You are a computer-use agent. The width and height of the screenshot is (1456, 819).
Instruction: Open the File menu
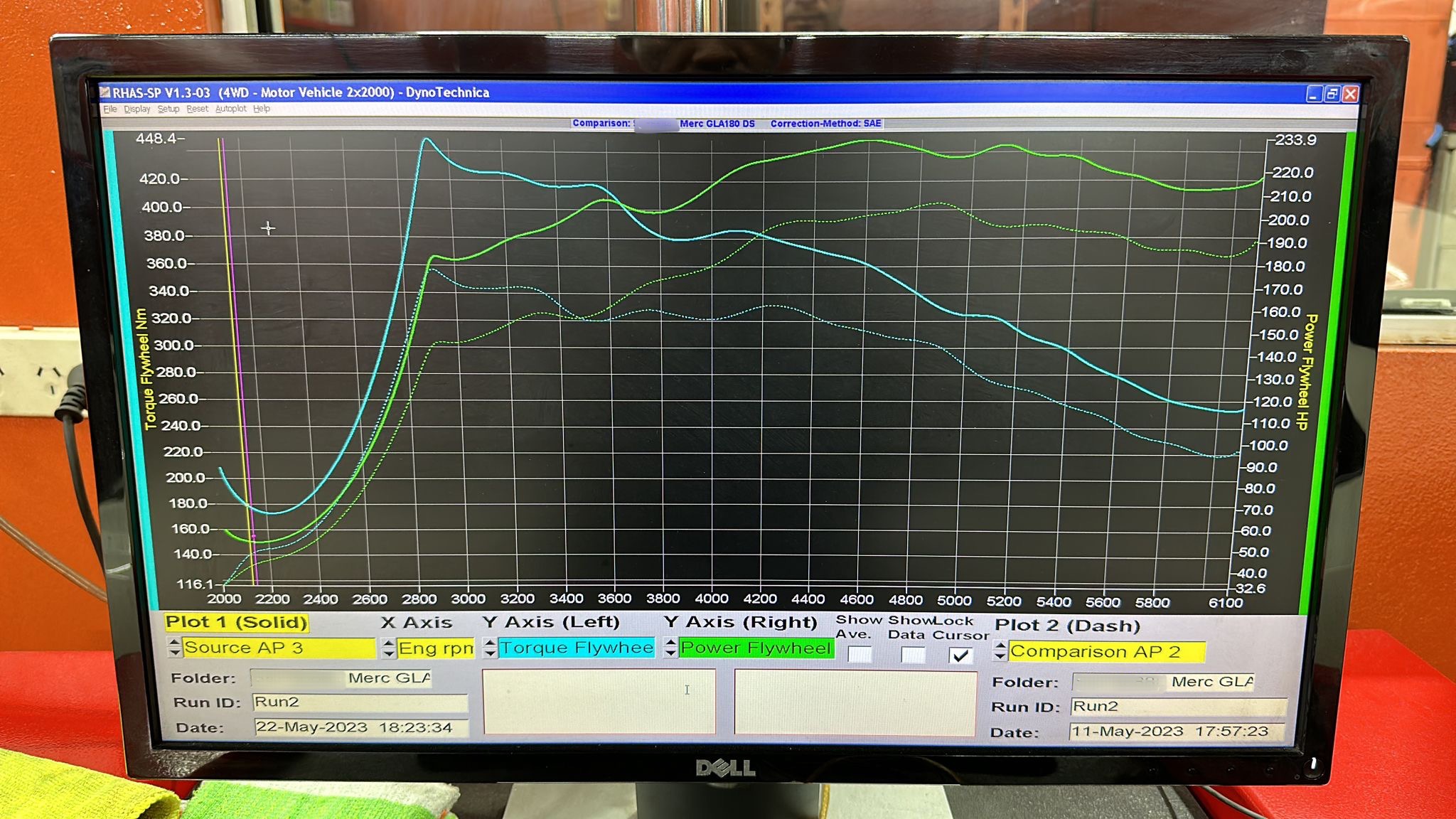(109, 109)
